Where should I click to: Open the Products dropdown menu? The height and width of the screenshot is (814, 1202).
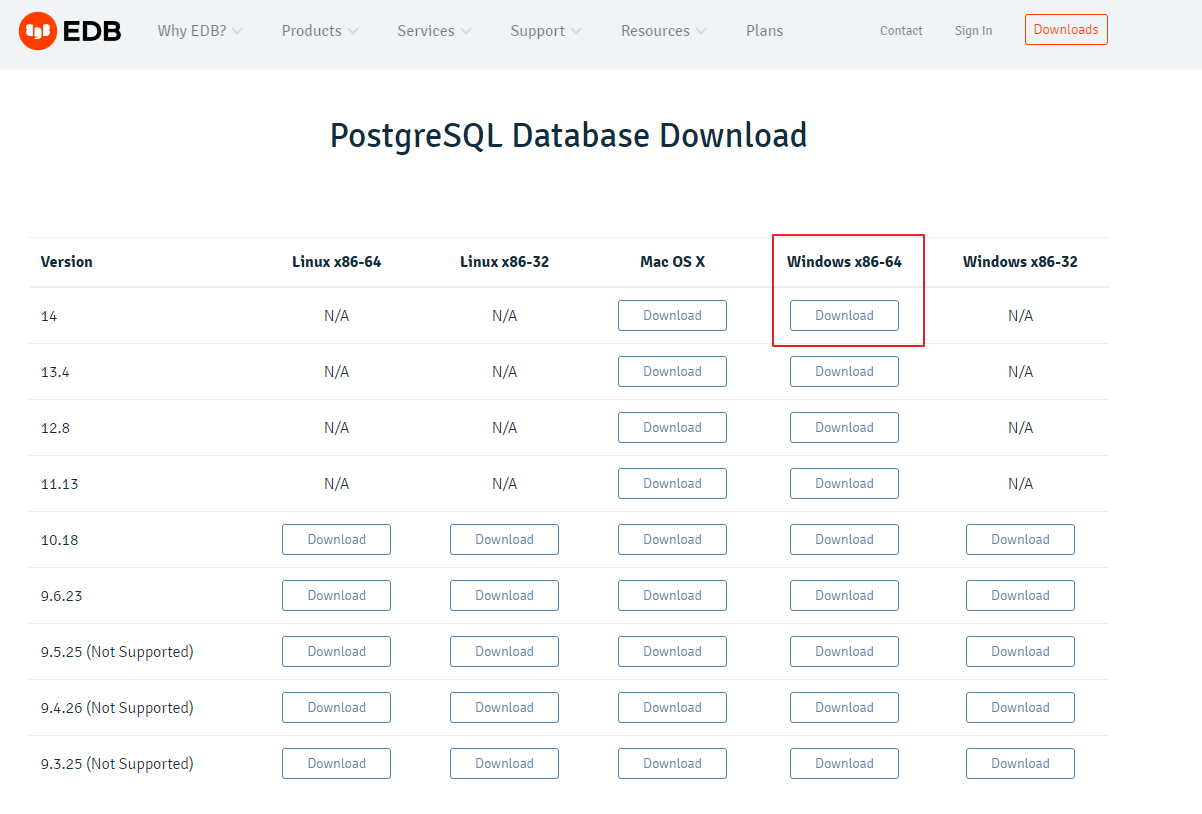coord(320,31)
